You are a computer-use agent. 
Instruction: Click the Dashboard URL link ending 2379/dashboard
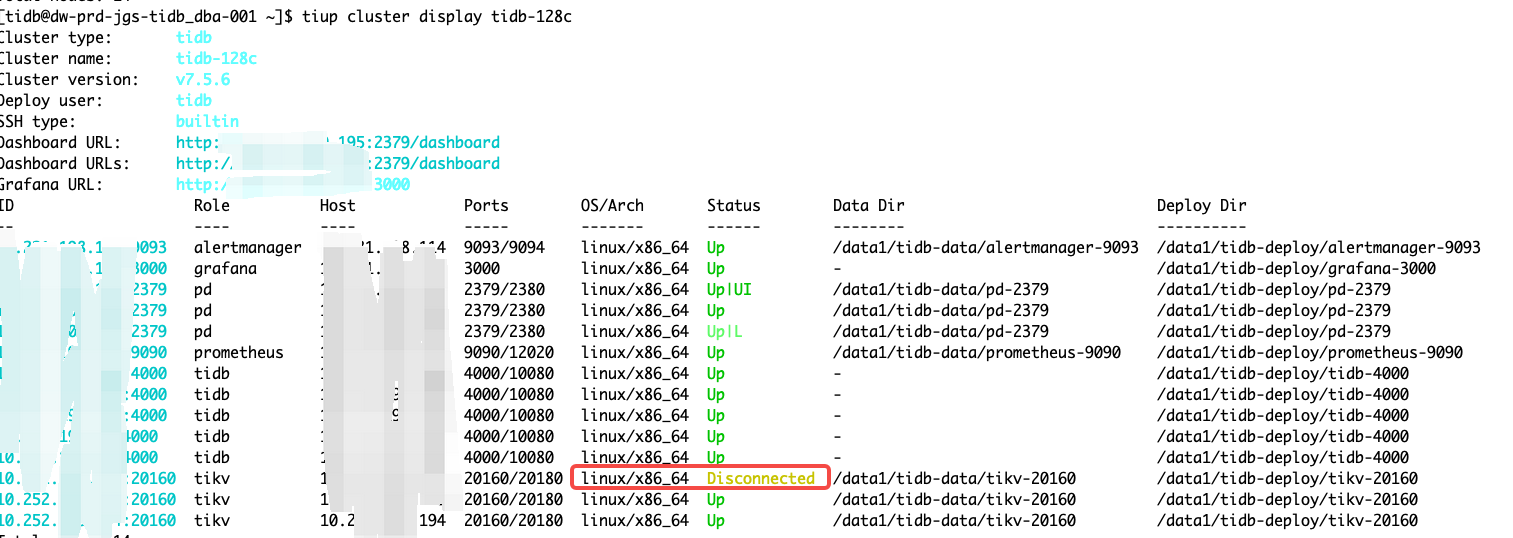coord(338,142)
